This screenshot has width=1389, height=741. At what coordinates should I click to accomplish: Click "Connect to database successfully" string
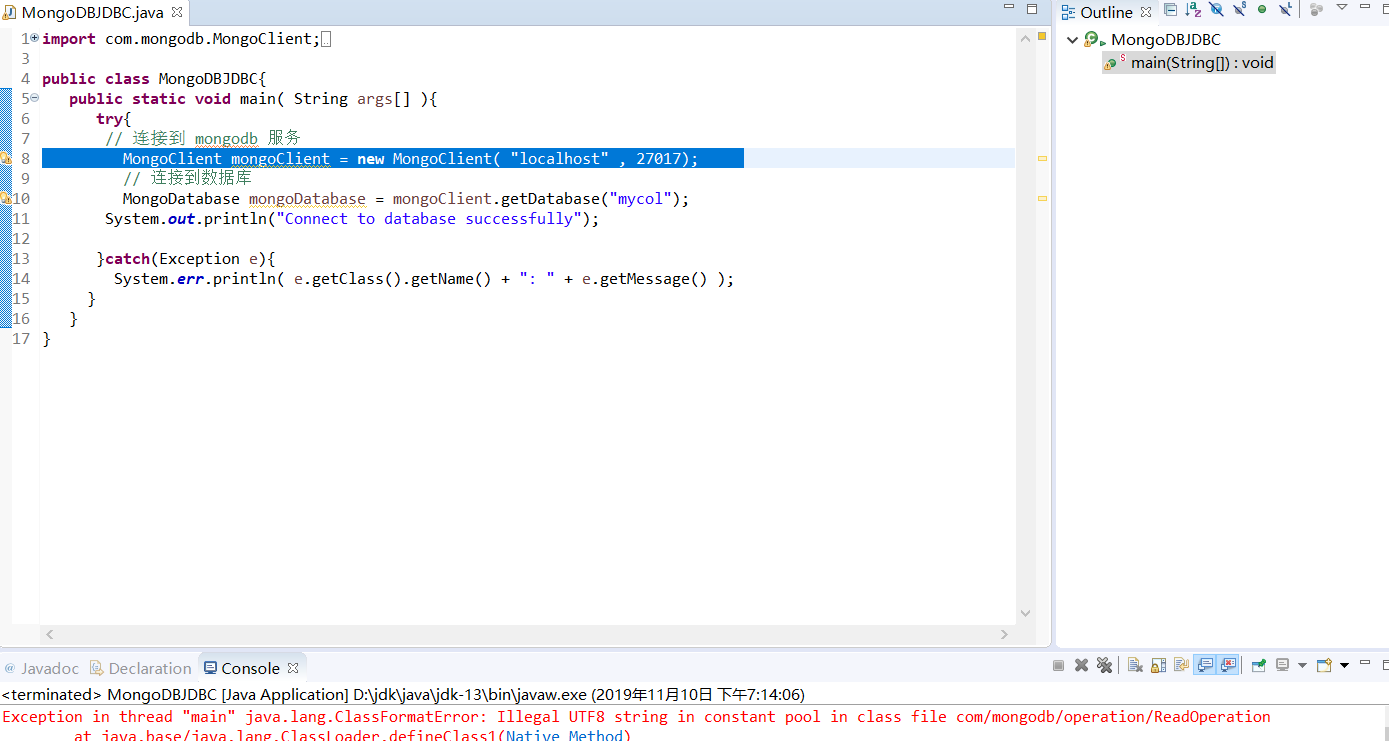pyautogui.click(x=429, y=218)
